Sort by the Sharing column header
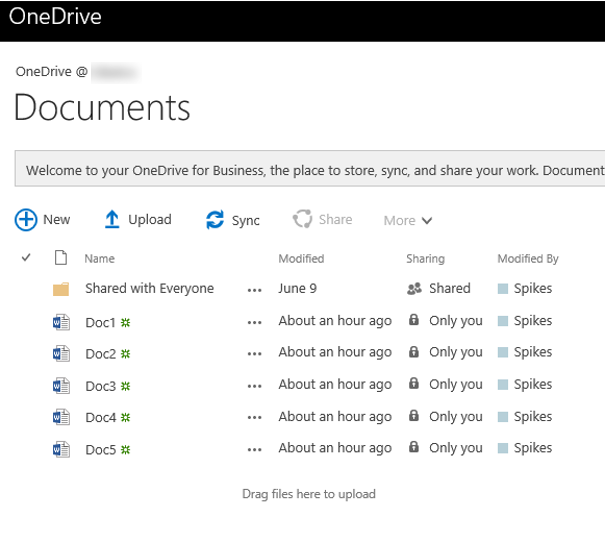Image resolution: width=605 pixels, height=542 pixels. pyautogui.click(x=425, y=258)
